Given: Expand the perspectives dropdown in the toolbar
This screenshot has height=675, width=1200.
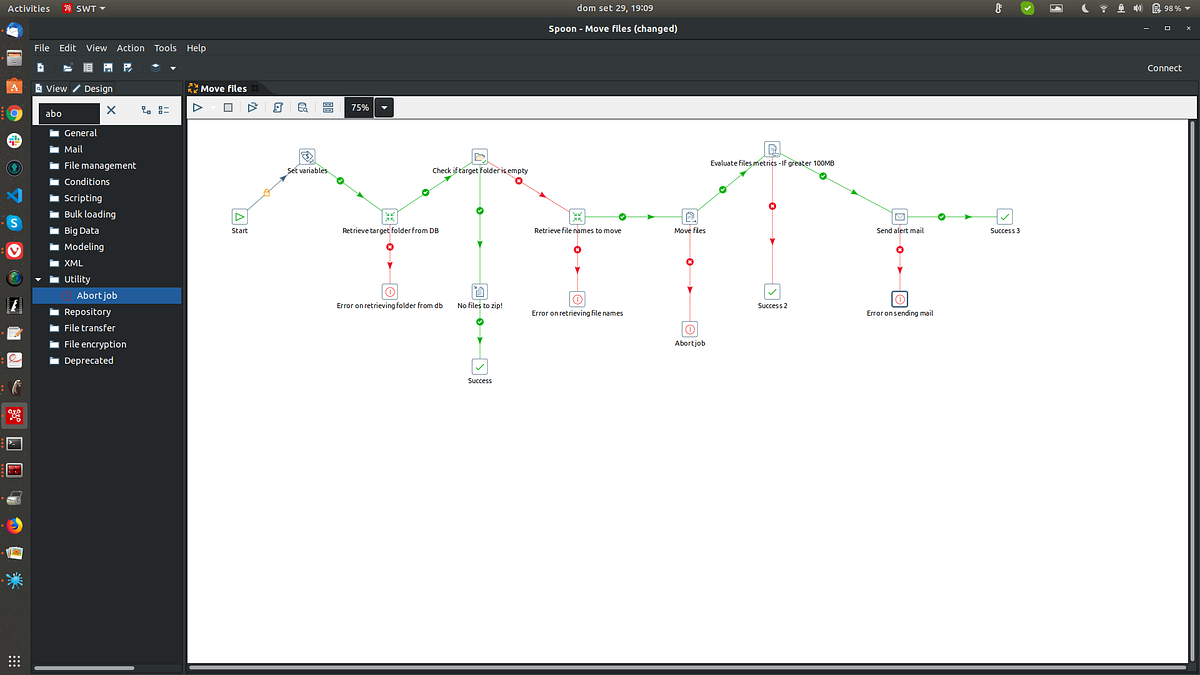Looking at the screenshot, I should 172,68.
